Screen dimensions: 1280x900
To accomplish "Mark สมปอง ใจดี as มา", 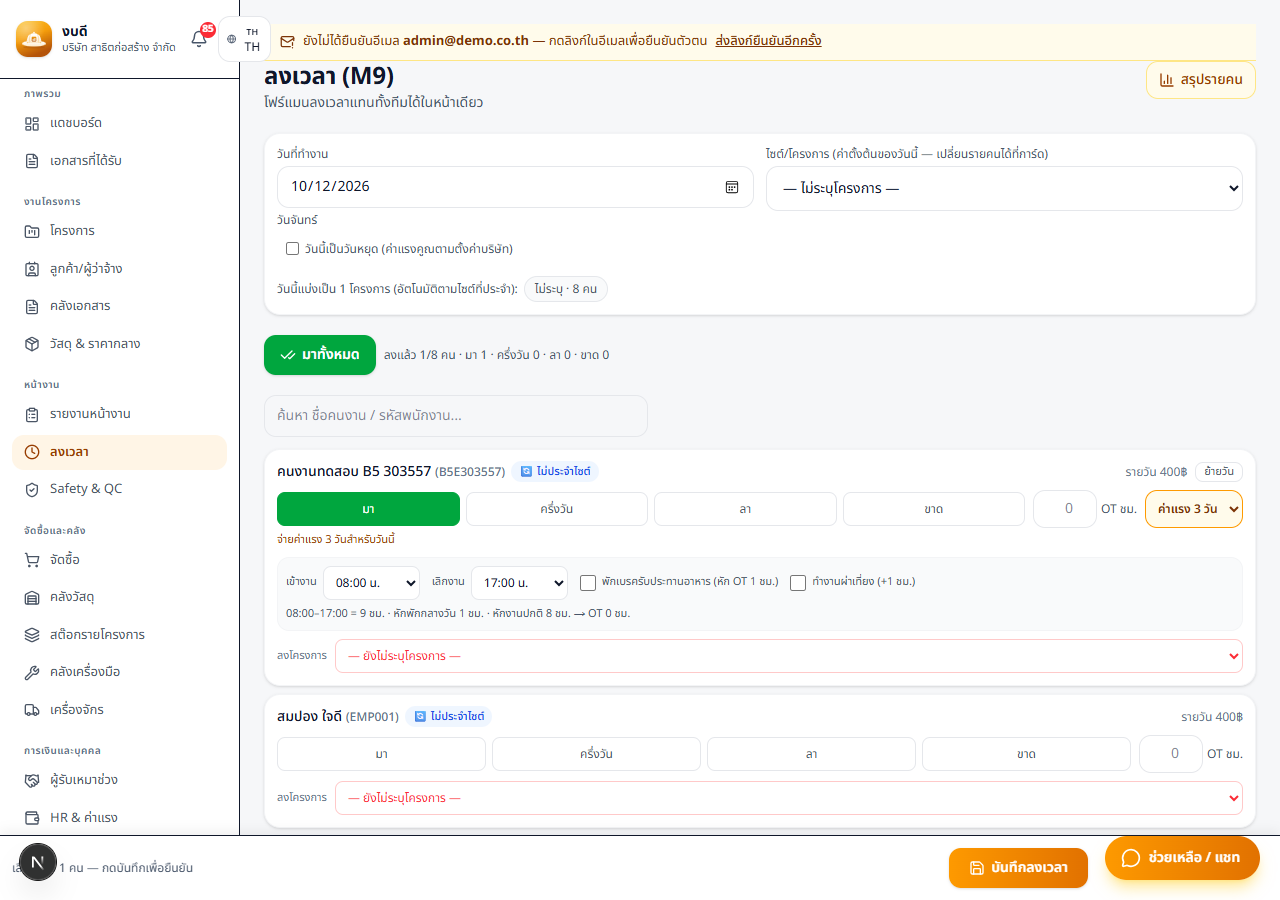I will pyautogui.click(x=381, y=754).
